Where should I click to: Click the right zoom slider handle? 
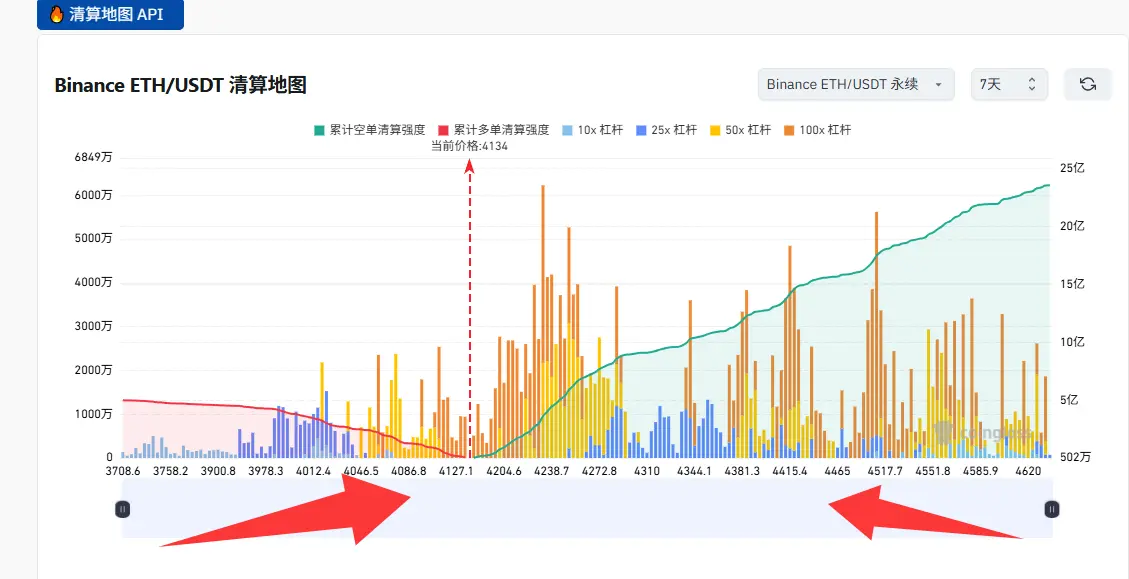click(x=1052, y=509)
